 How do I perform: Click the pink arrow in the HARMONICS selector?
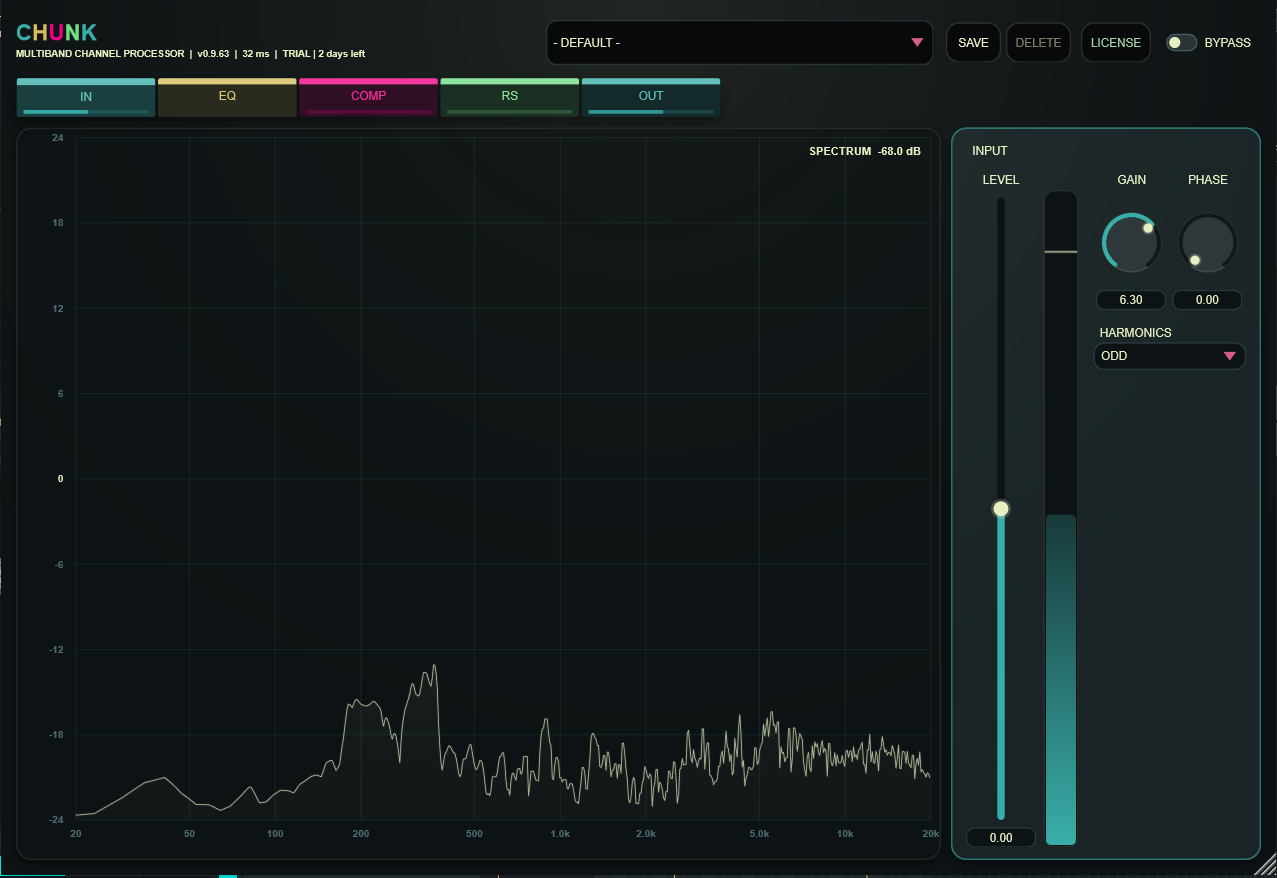1229,356
